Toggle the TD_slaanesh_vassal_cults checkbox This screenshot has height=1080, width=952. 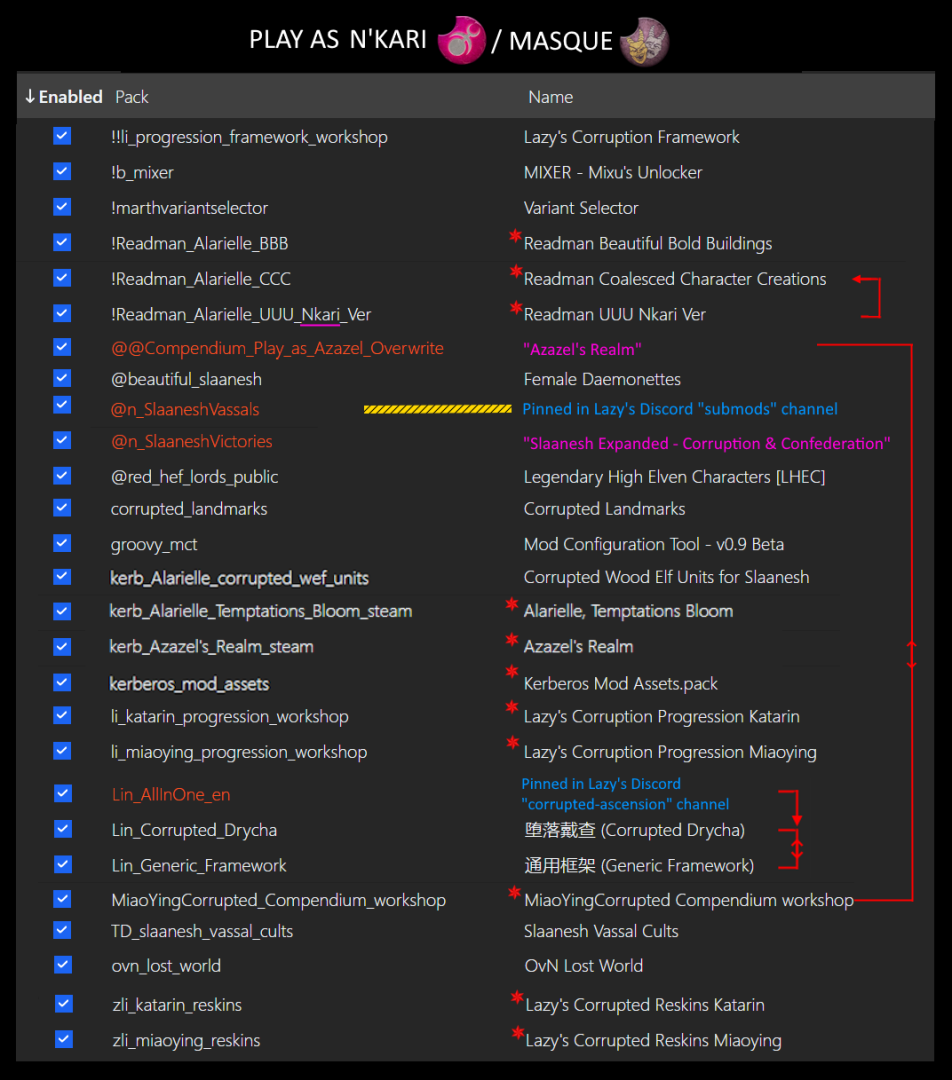62,930
